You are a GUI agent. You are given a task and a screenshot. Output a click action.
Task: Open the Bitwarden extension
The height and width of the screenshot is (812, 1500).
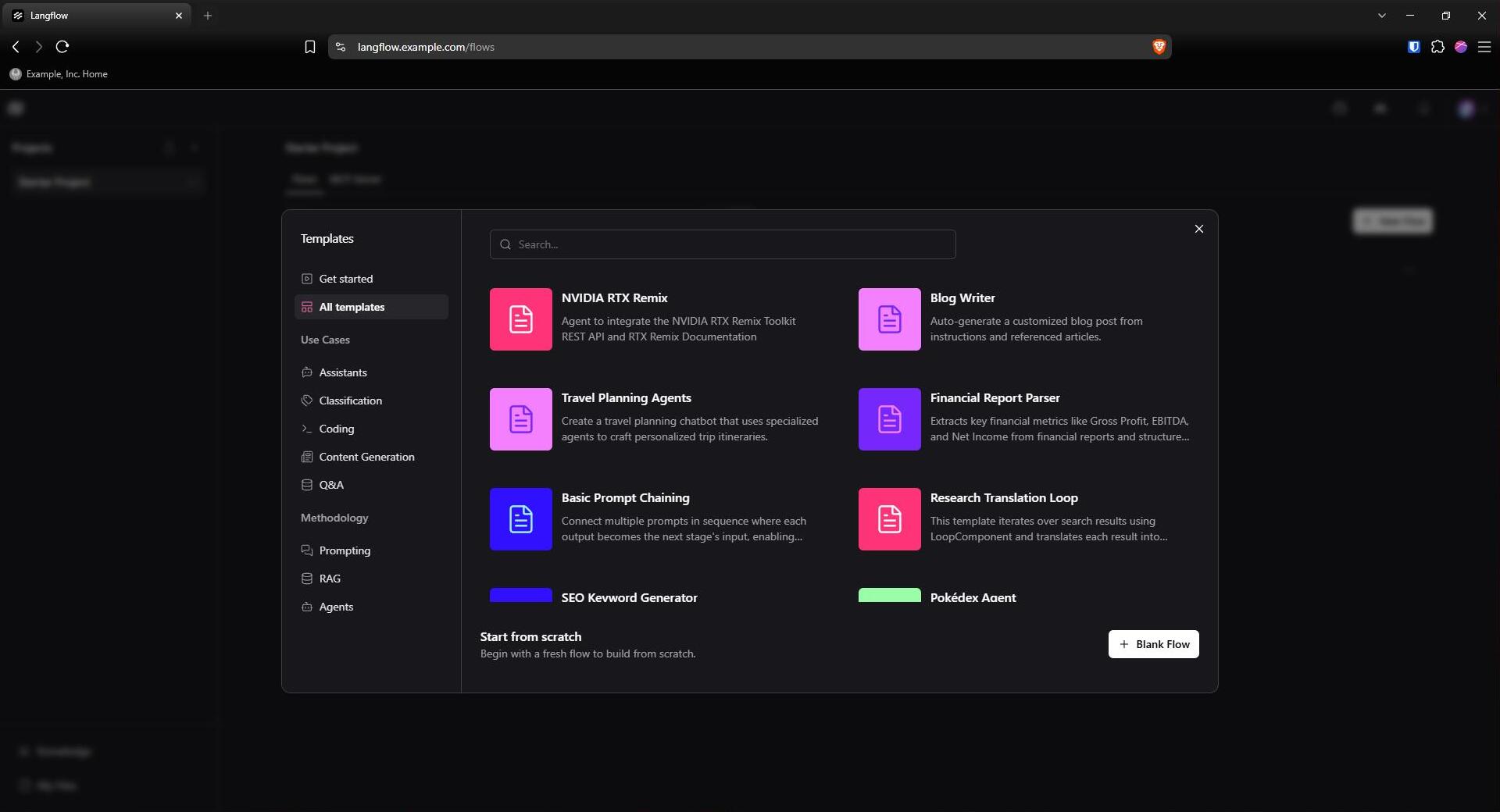[1413, 47]
